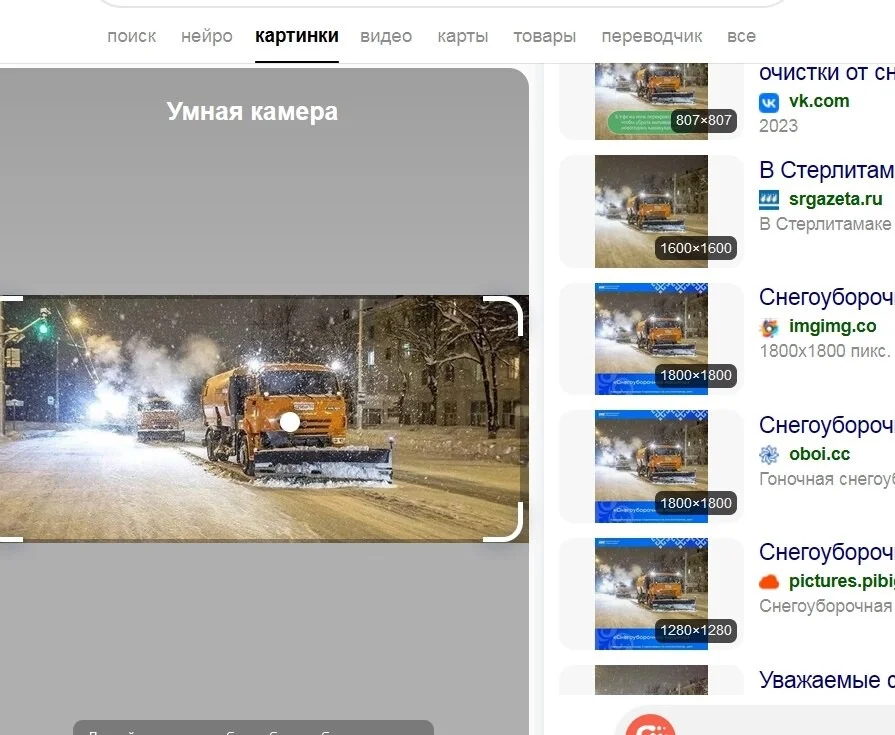Viewport: 895px width, 735px height.
Task: Open the pictures.pibig source link
Action: pyautogui.click(x=842, y=581)
